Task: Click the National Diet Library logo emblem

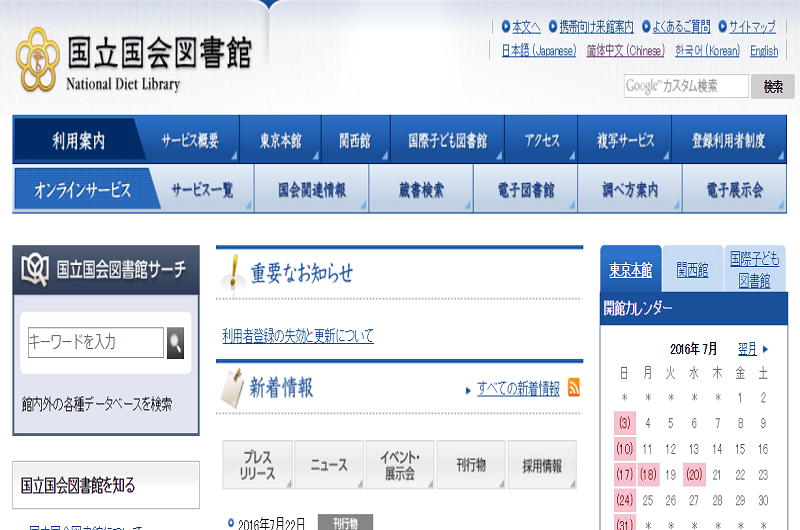Action: tap(38, 58)
